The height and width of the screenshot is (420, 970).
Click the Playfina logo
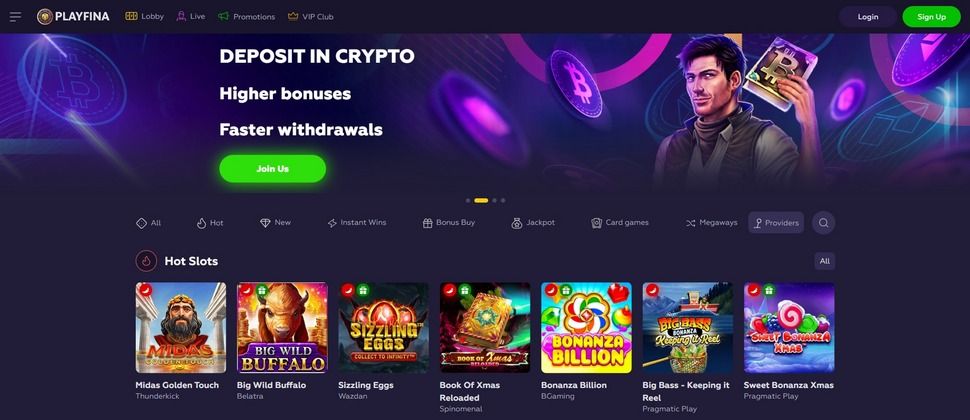click(x=73, y=17)
